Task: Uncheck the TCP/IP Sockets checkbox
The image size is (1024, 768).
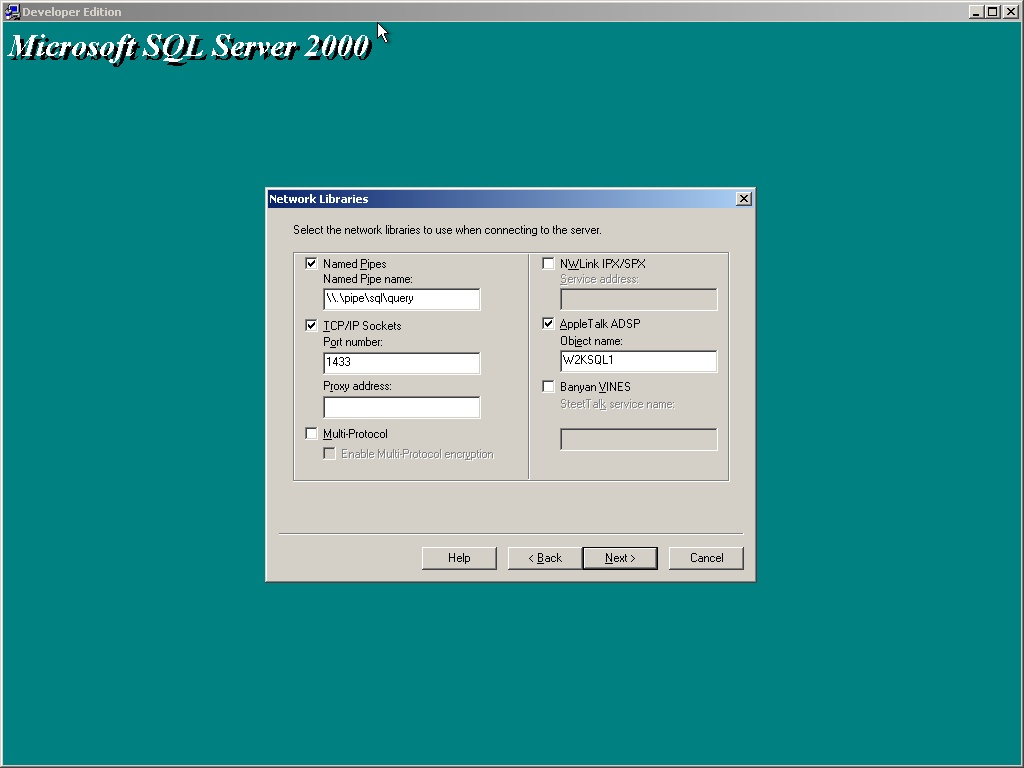Action: [x=312, y=326]
